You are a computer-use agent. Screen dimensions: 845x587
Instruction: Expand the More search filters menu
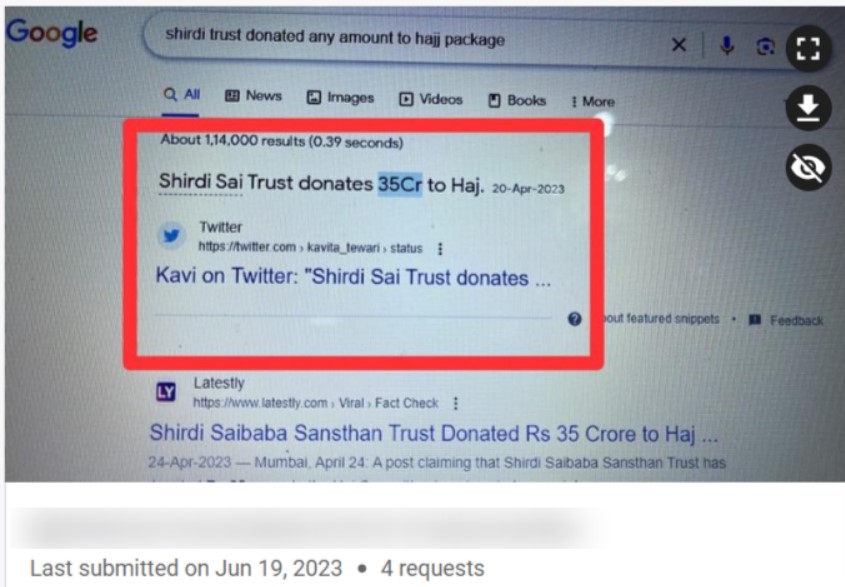tap(593, 101)
